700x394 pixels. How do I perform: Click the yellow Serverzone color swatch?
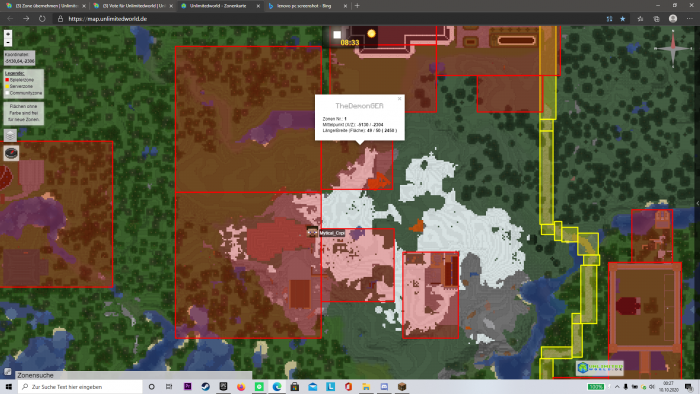7,86
